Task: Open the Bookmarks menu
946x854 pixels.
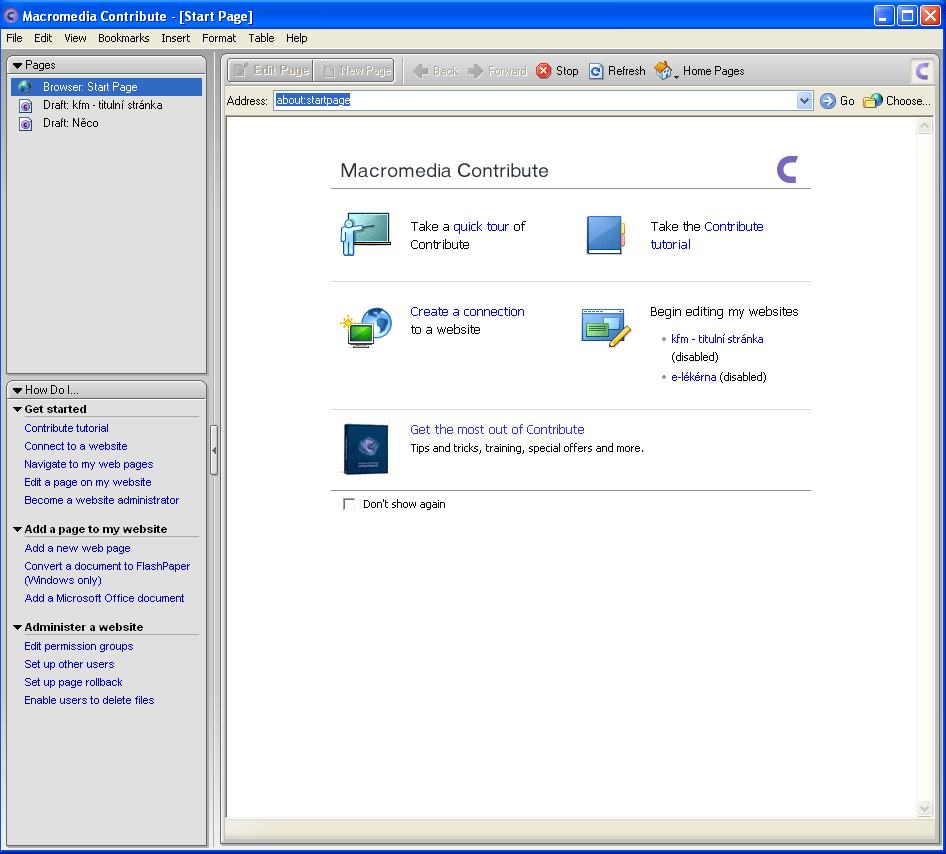Action: click(124, 38)
